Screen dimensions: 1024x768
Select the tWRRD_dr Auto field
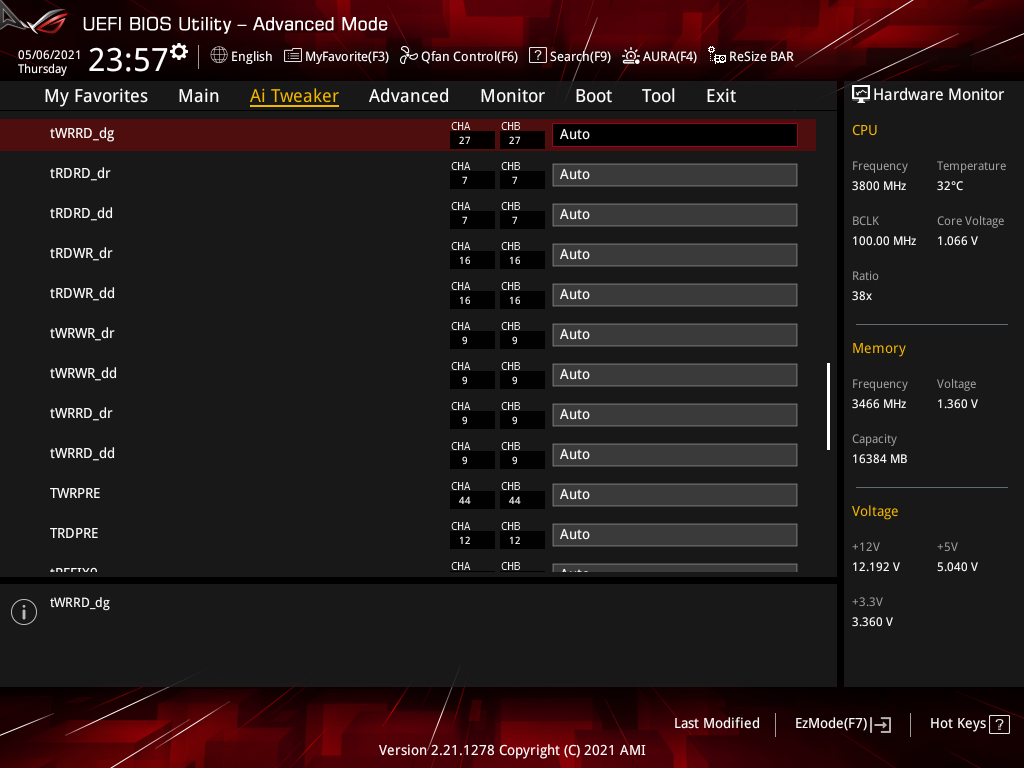(x=675, y=415)
